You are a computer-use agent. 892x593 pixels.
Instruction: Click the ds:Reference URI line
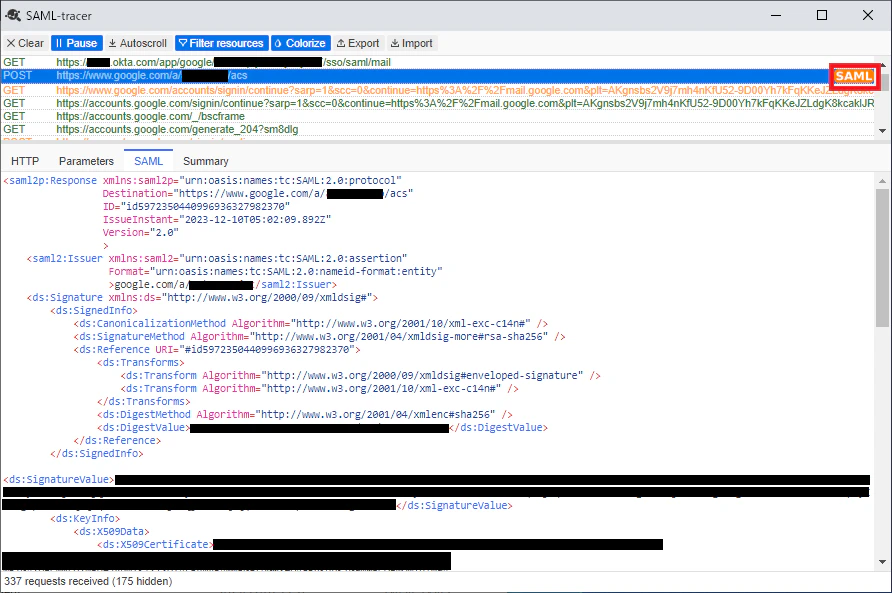(x=217, y=349)
